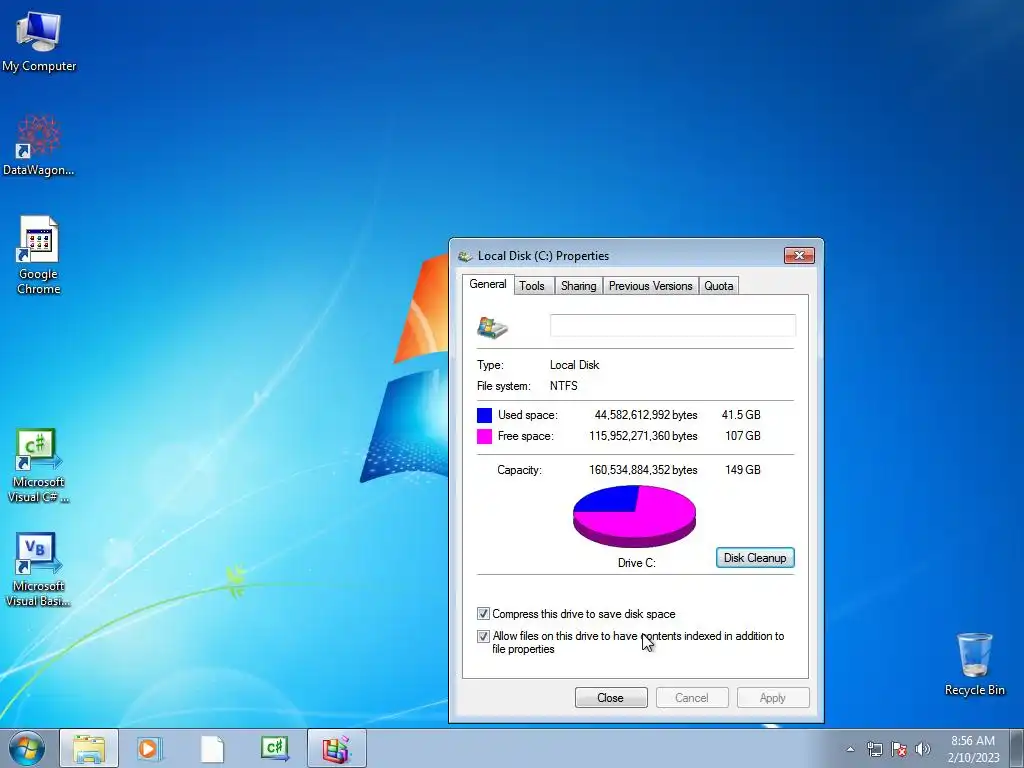Select the Recycle Bin desktop icon
The image size is (1024, 768).
coord(974,662)
